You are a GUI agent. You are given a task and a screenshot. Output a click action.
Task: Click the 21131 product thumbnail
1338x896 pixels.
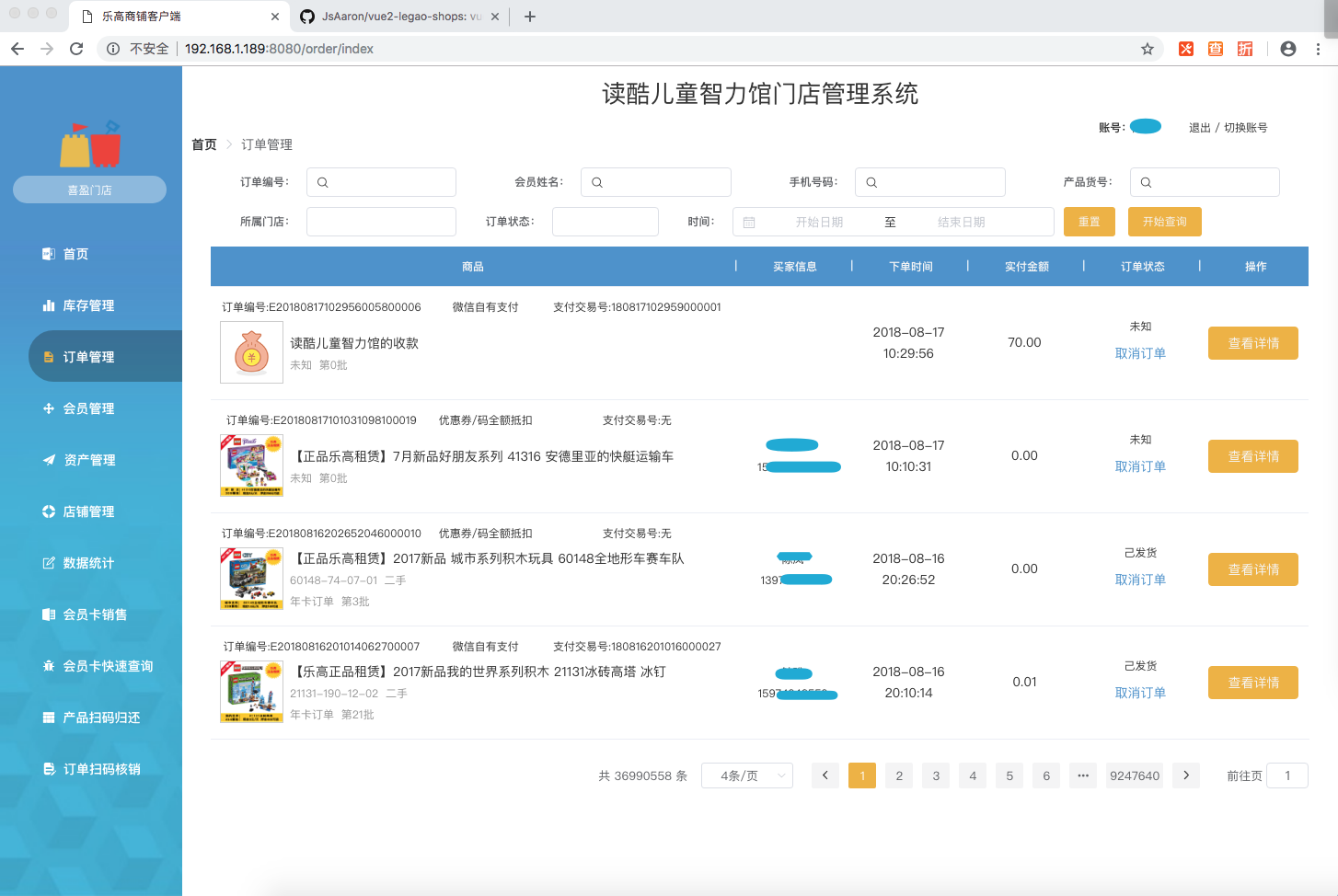pos(251,692)
